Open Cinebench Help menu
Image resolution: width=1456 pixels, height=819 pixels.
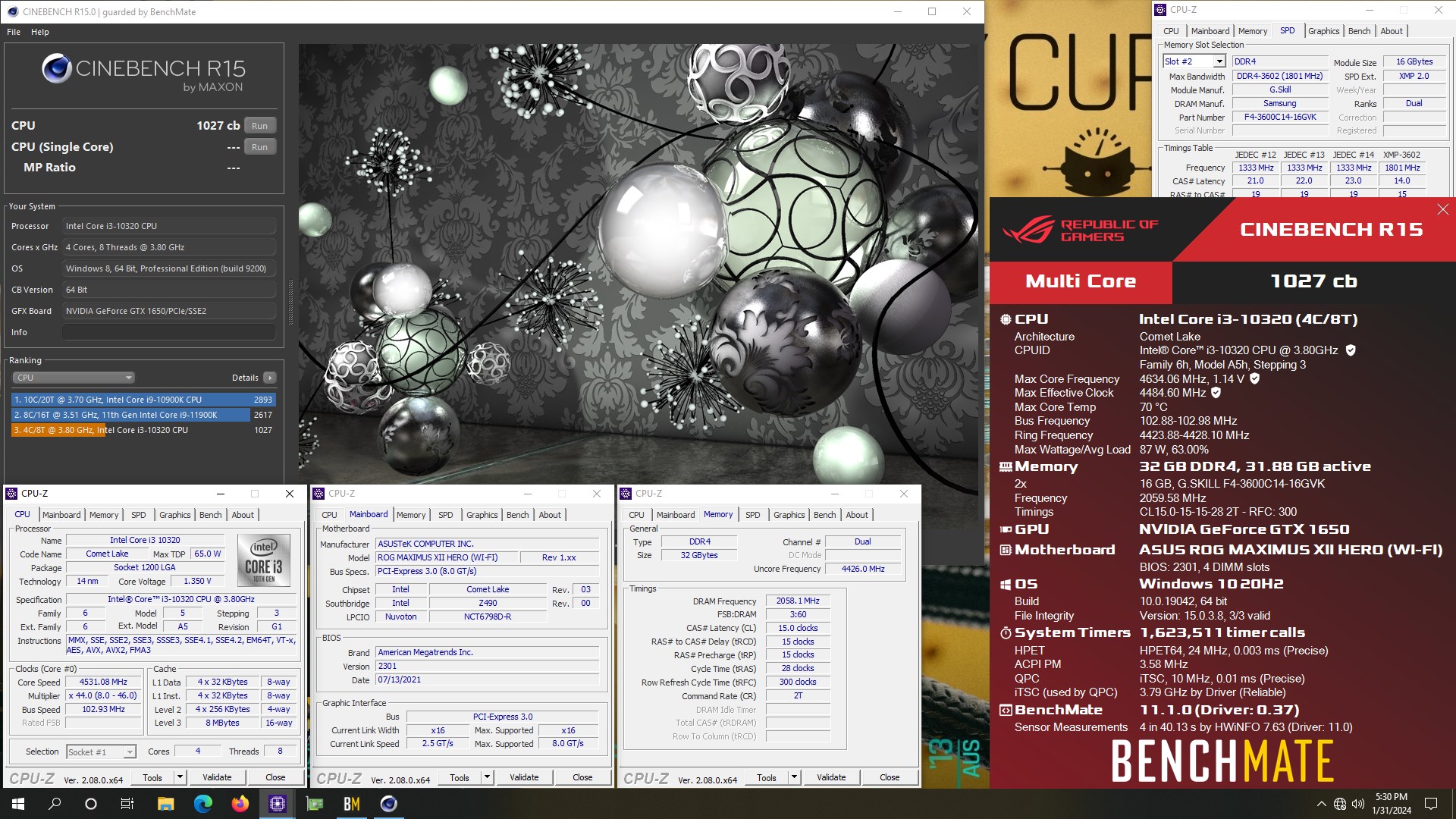(x=40, y=32)
